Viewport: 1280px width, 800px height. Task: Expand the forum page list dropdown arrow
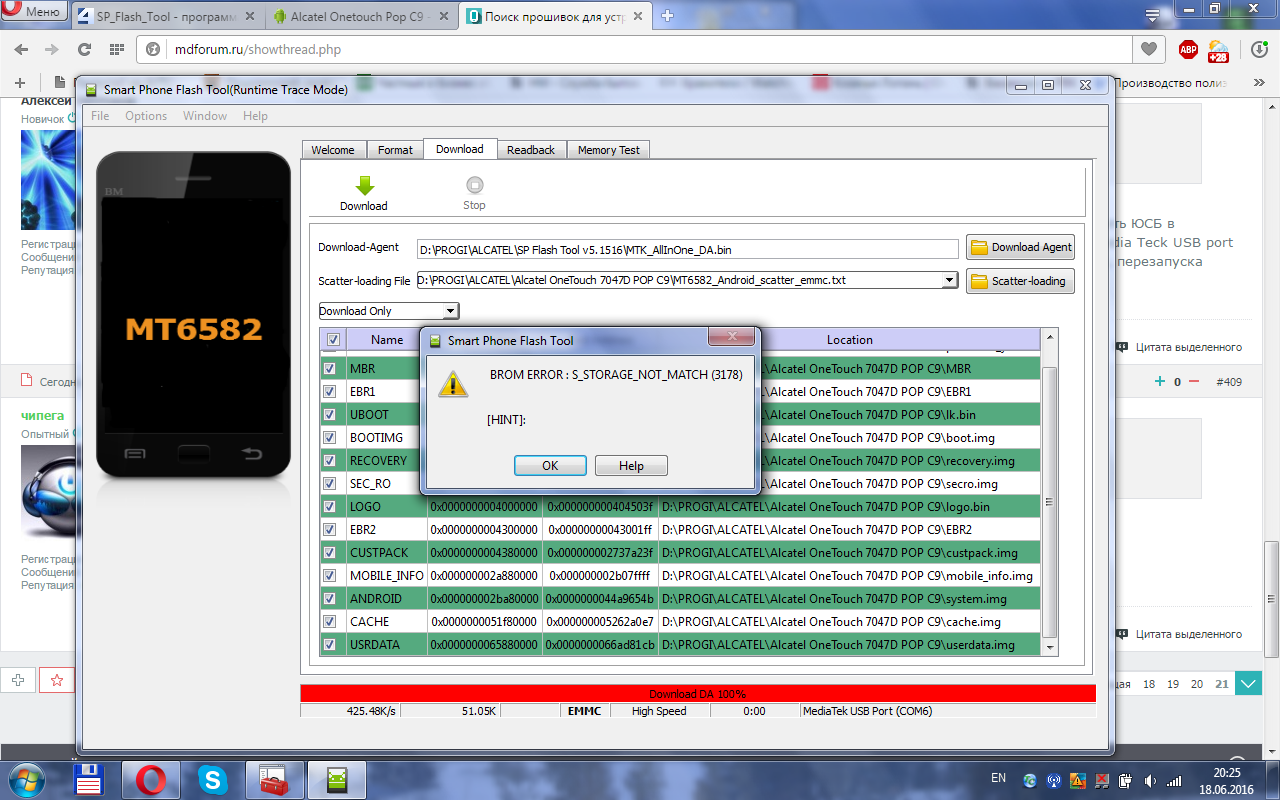pos(1248,684)
